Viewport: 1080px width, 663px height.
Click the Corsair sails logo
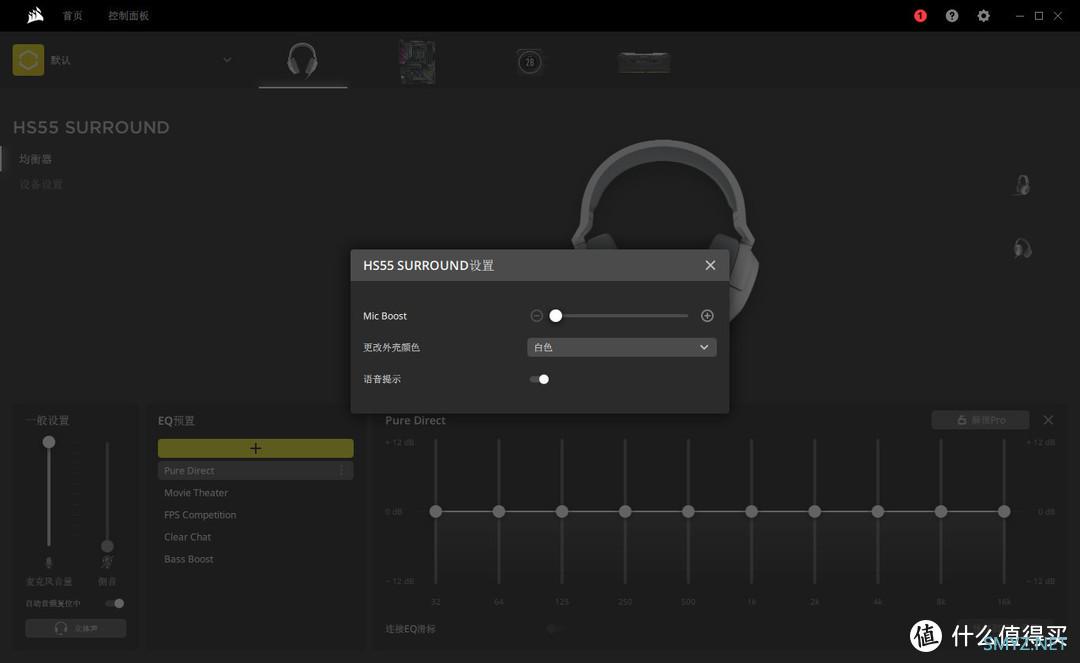35,15
